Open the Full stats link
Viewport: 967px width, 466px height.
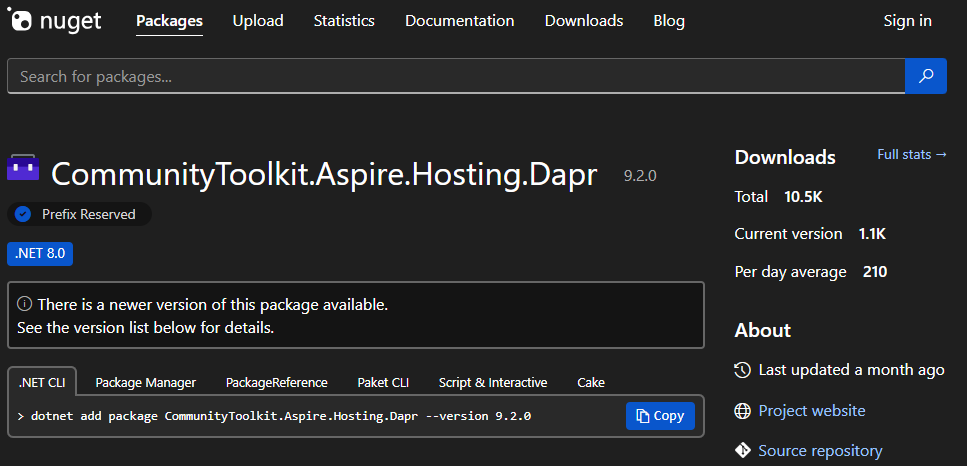pyautogui.click(x=911, y=155)
